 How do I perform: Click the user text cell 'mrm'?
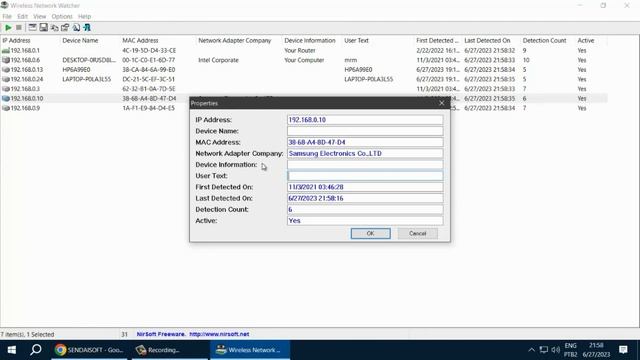click(351, 60)
